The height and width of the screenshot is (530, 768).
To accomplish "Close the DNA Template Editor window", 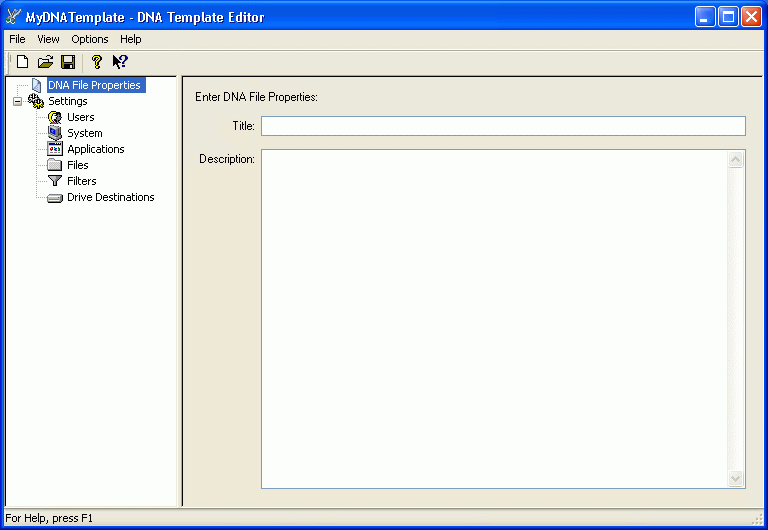I will click(751, 17).
